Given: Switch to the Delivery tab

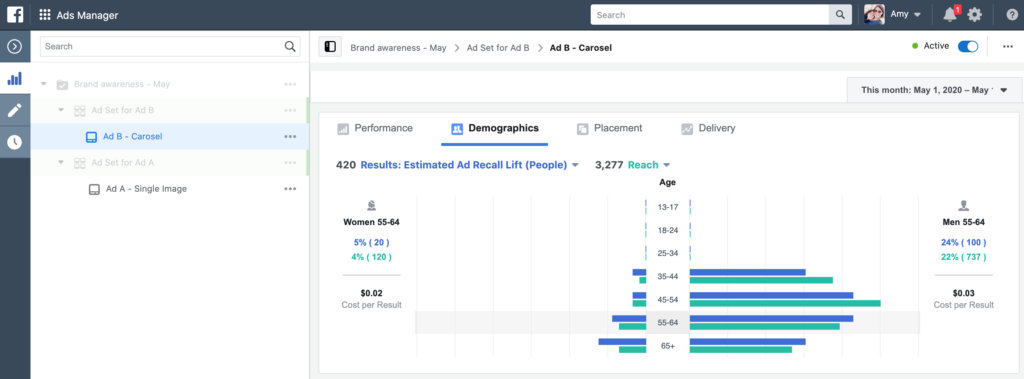Looking at the screenshot, I should coord(709,129).
